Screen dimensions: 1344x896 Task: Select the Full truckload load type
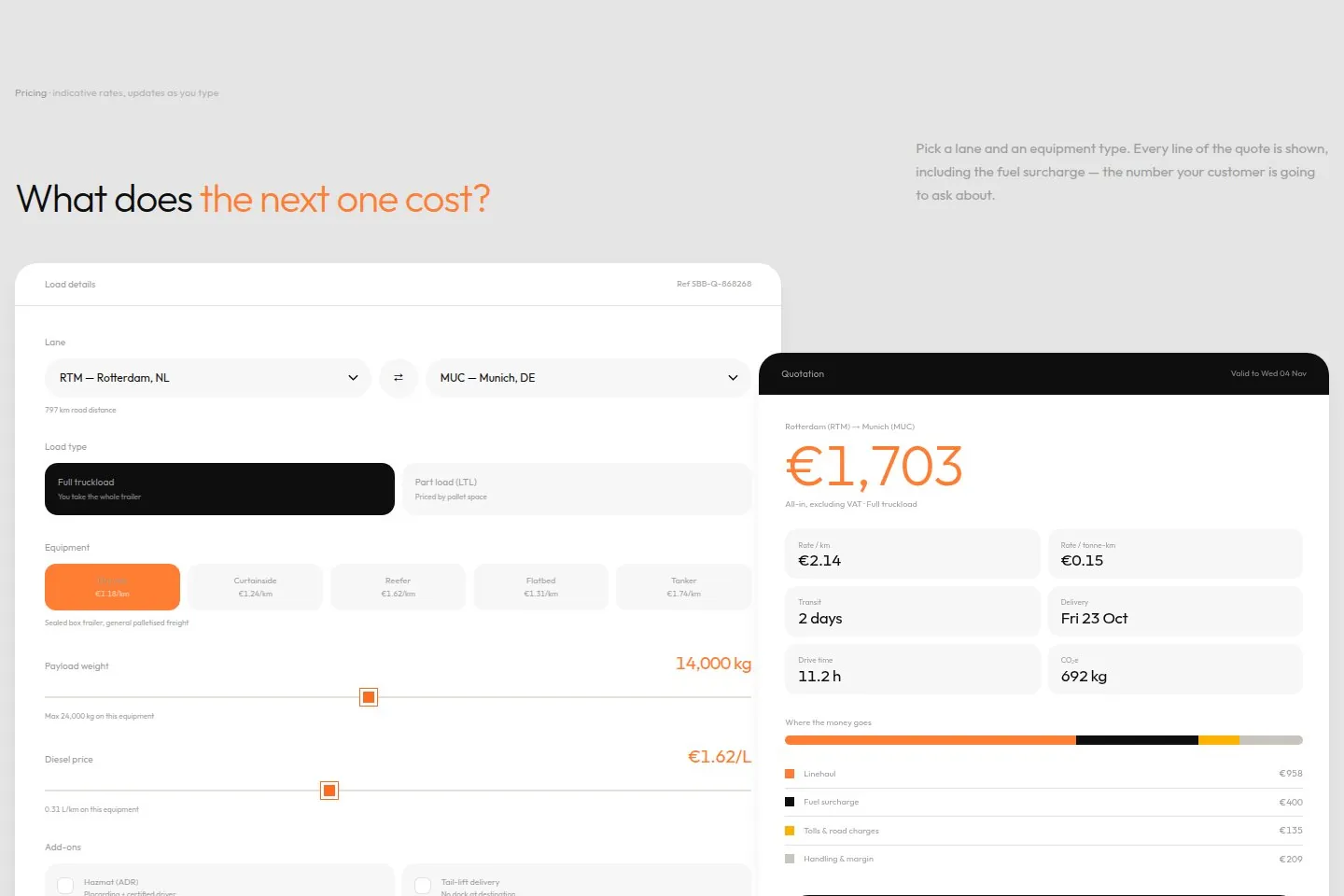click(x=219, y=489)
